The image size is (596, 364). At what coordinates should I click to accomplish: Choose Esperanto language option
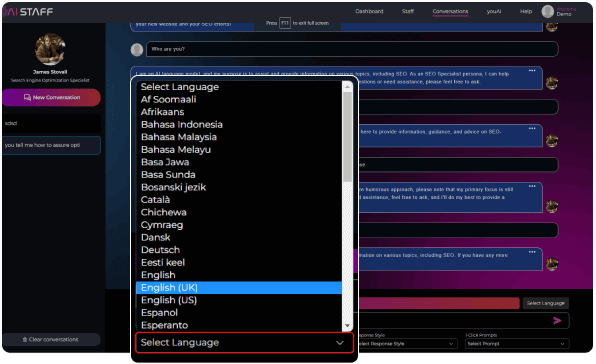(239, 325)
